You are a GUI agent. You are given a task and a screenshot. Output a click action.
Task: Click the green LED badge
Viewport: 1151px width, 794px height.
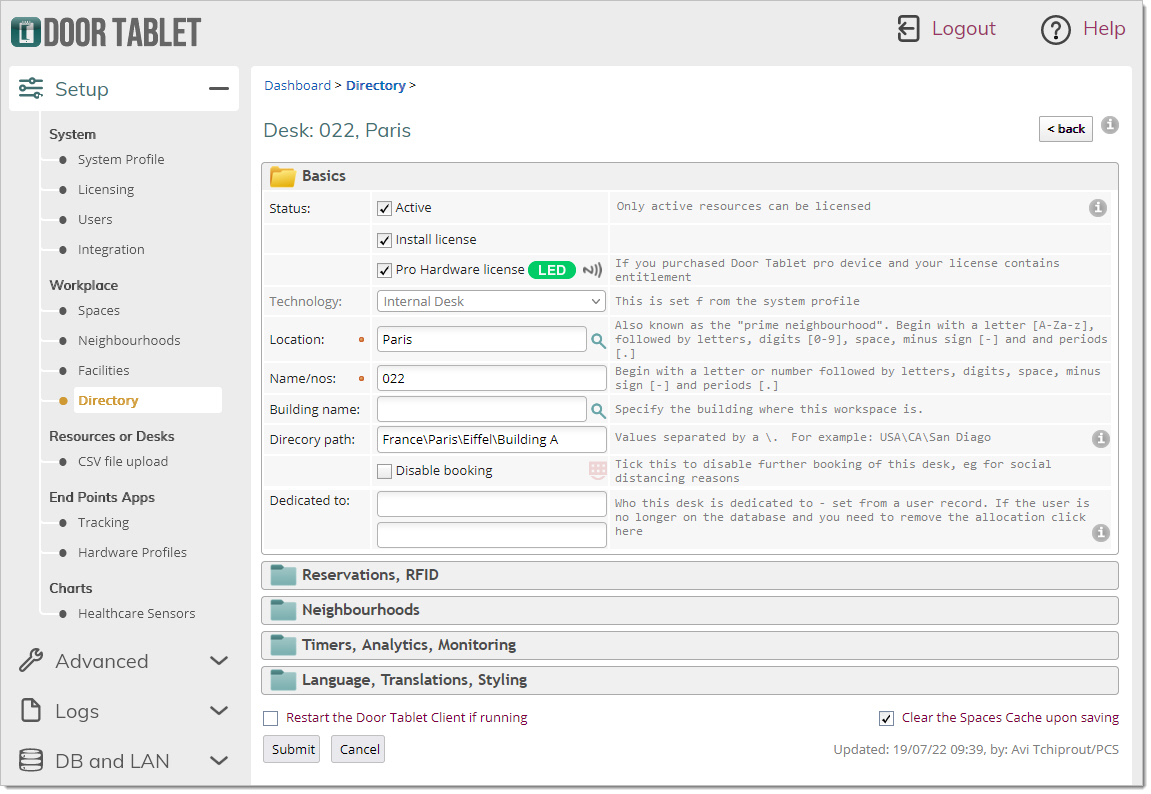coord(552,270)
